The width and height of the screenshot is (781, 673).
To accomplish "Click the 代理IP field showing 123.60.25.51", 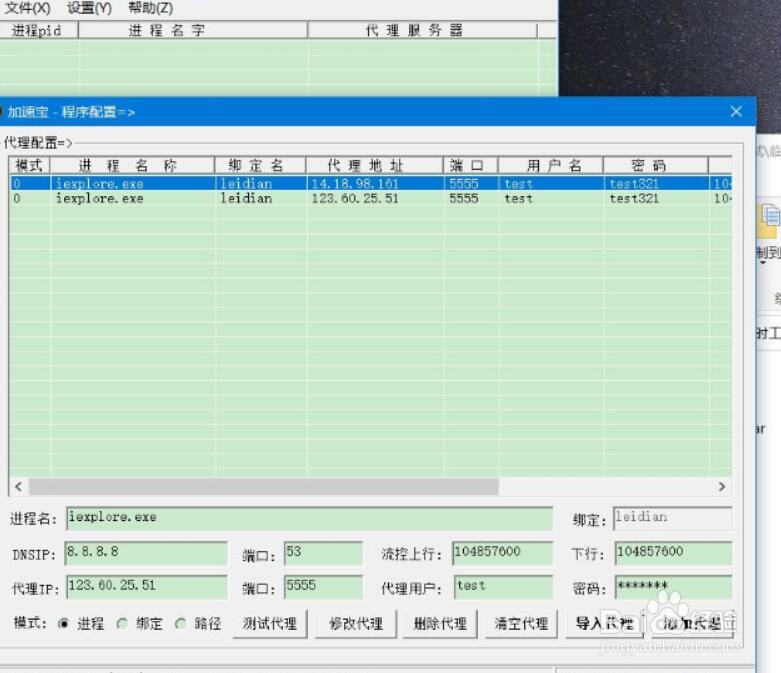I will pyautogui.click(x=146, y=587).
